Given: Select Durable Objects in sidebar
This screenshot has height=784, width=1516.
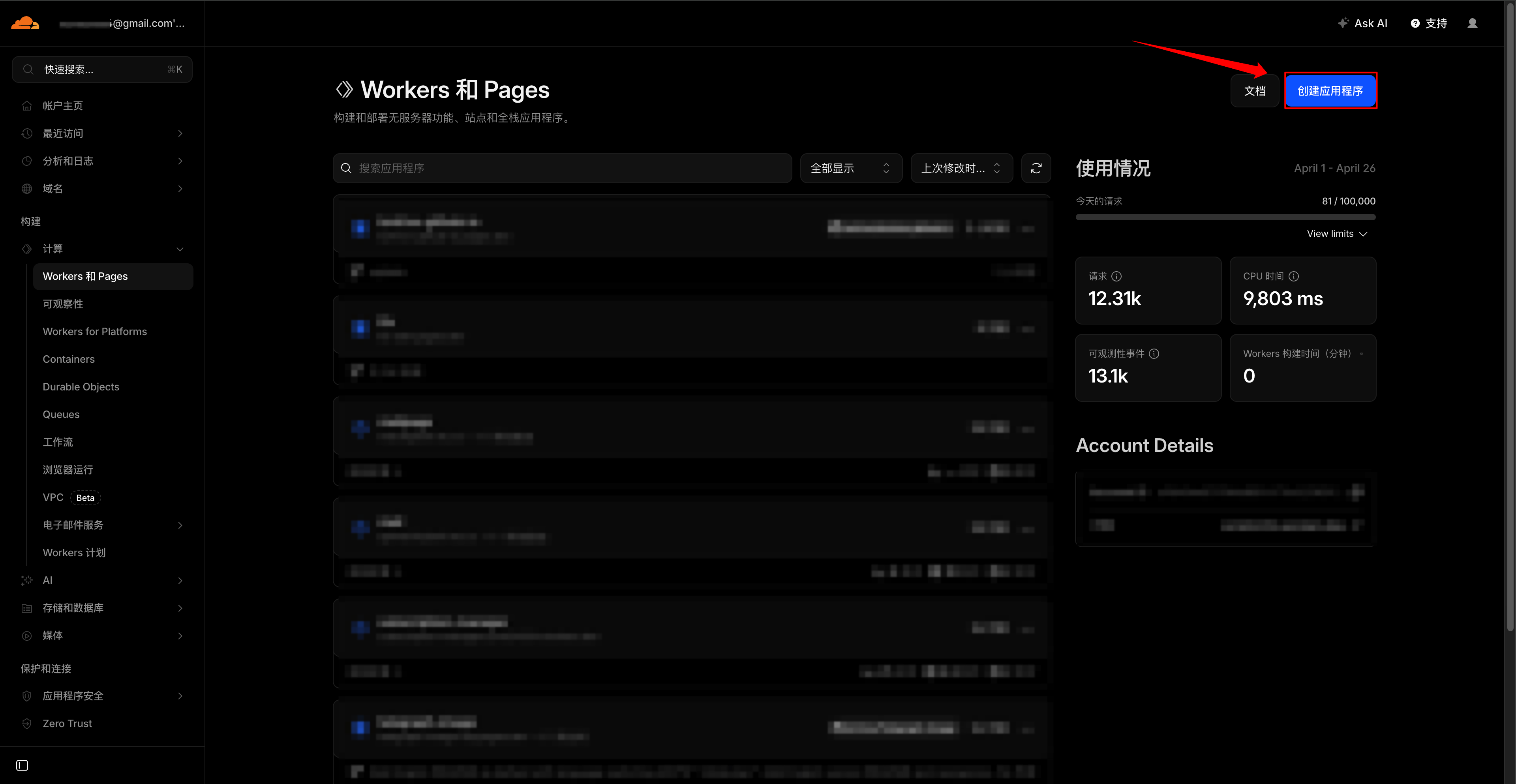Looking at the screenshot, I should [81, 387].
